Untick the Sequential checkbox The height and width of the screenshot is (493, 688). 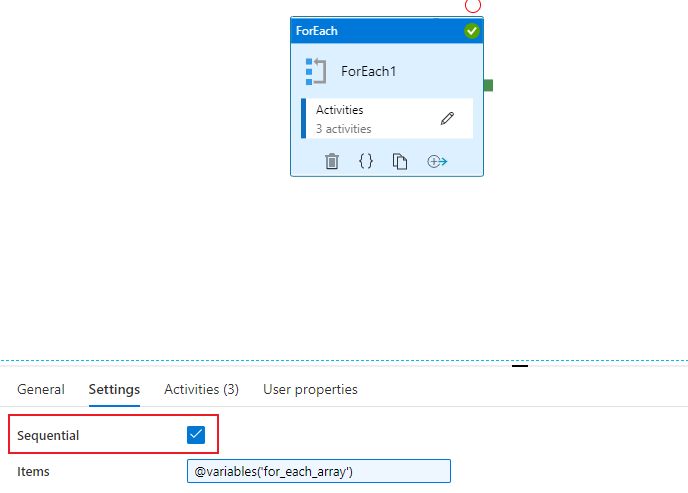click(196, 435)
